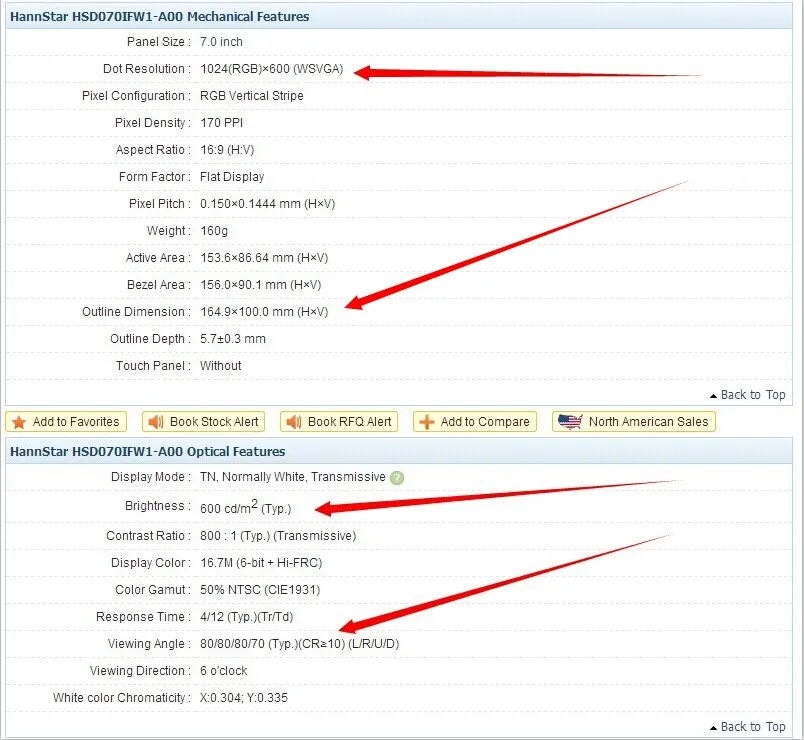The width and height of the screenshot is (804, 740).
Task: Click the speaker icon on Book RFQ Alert
Action: (293, 422)
